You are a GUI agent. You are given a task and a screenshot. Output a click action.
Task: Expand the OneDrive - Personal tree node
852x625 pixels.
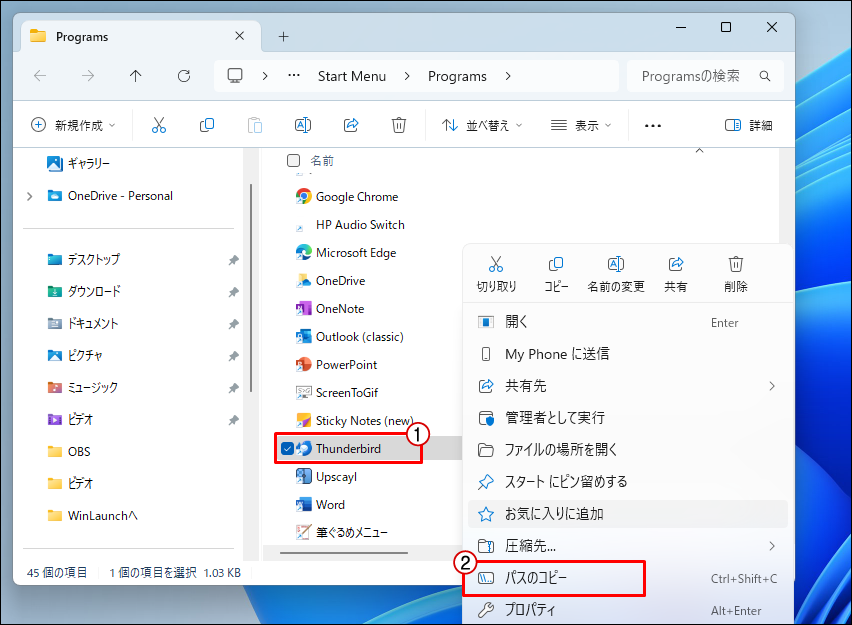[30, 196]
